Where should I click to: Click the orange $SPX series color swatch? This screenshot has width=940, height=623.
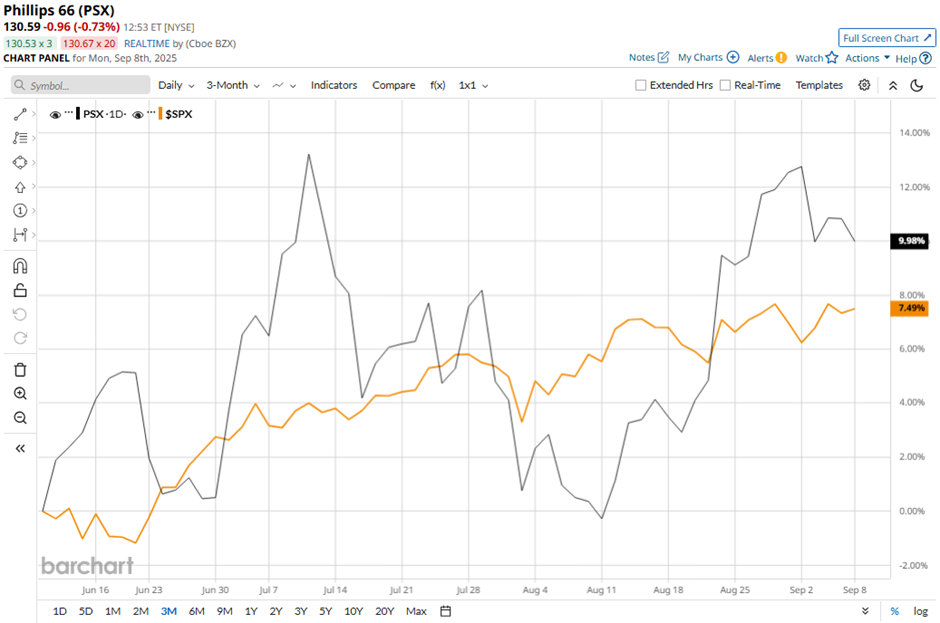(x=160, y=114)
